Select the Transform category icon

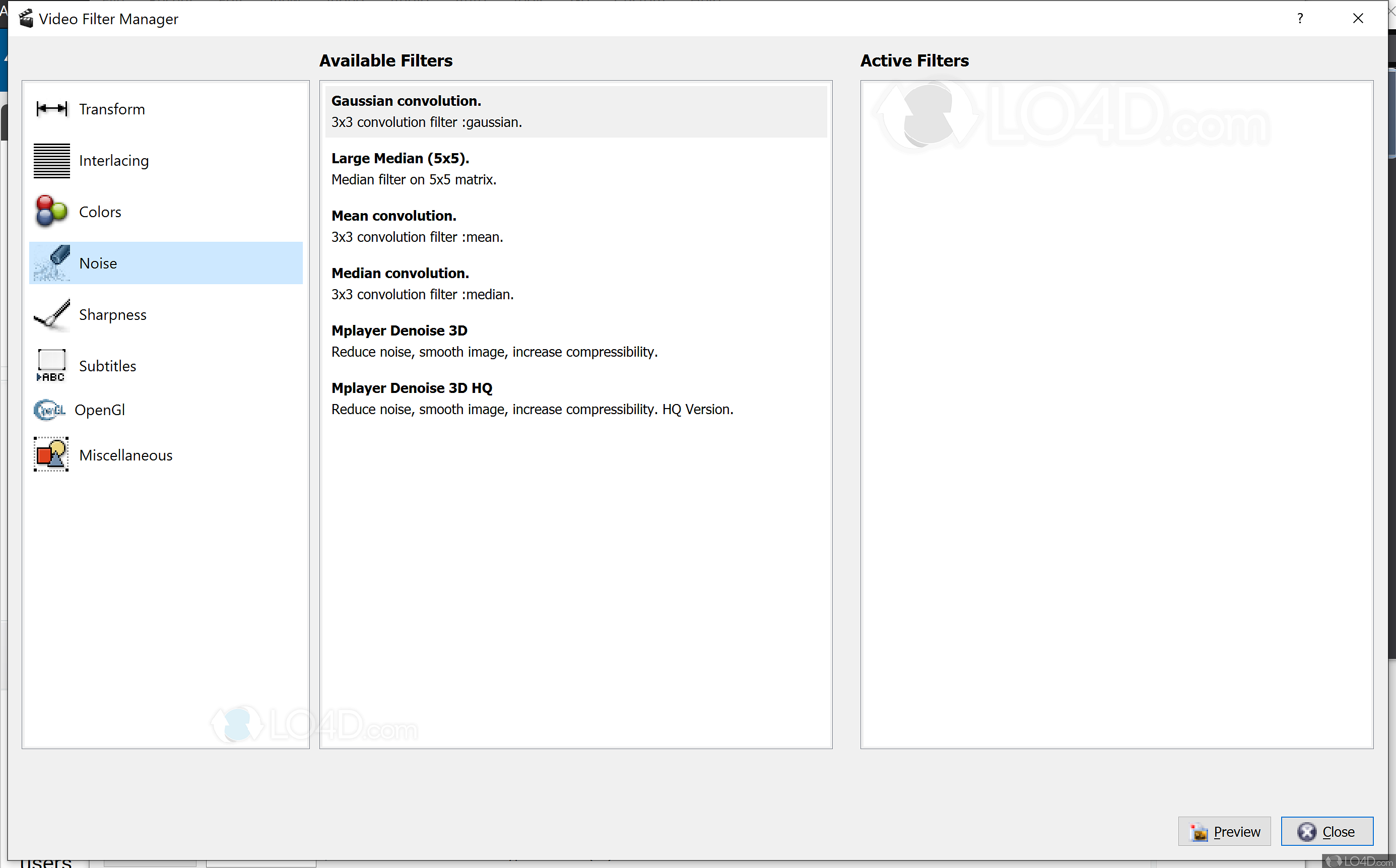50,108
